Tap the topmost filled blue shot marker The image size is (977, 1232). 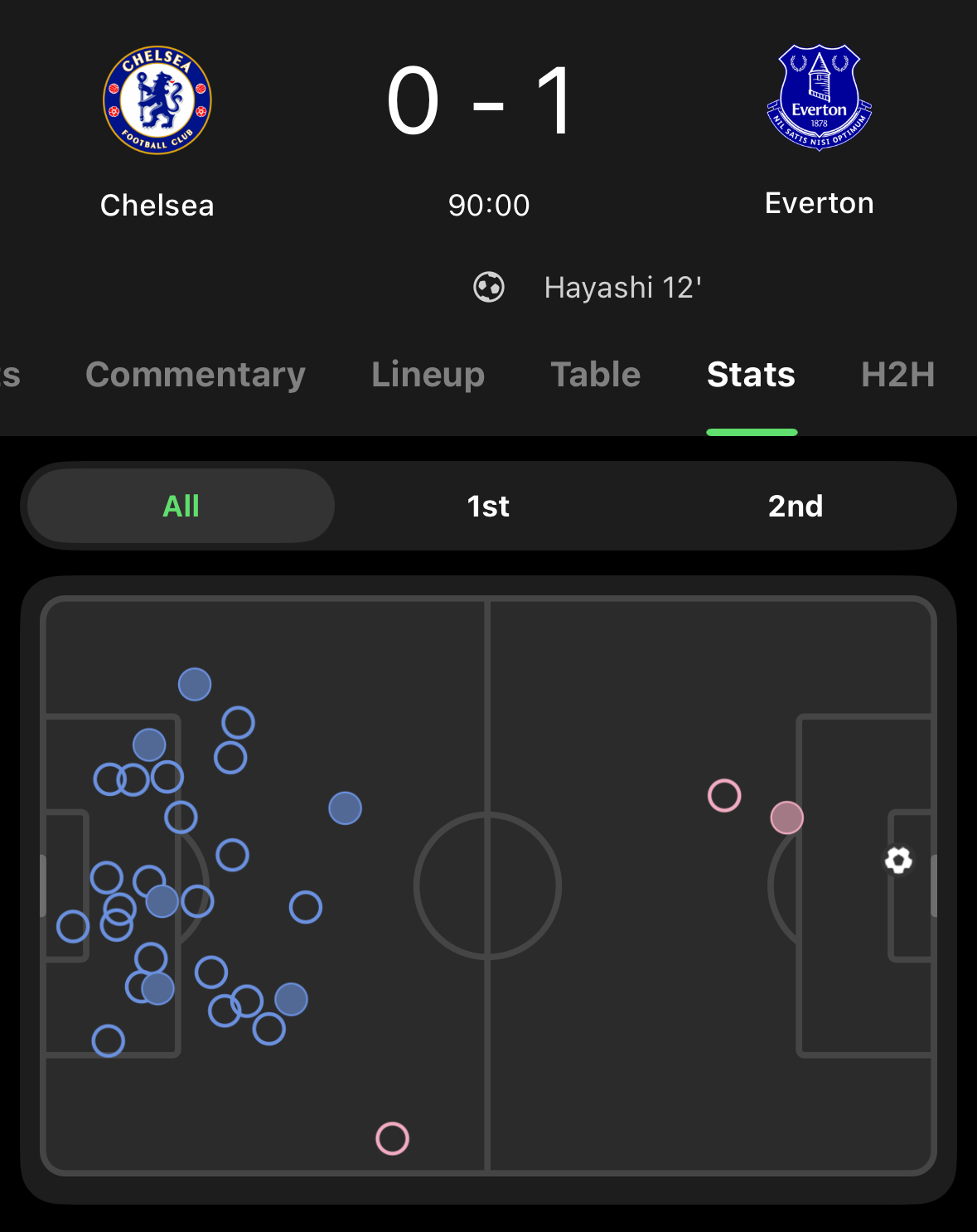click(x=195, y=684)
